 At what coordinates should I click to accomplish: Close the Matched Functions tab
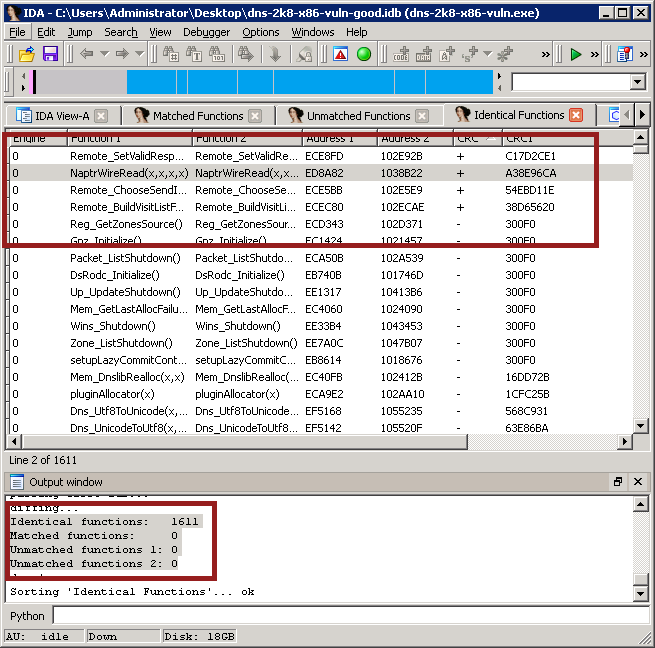coord(255,116)
